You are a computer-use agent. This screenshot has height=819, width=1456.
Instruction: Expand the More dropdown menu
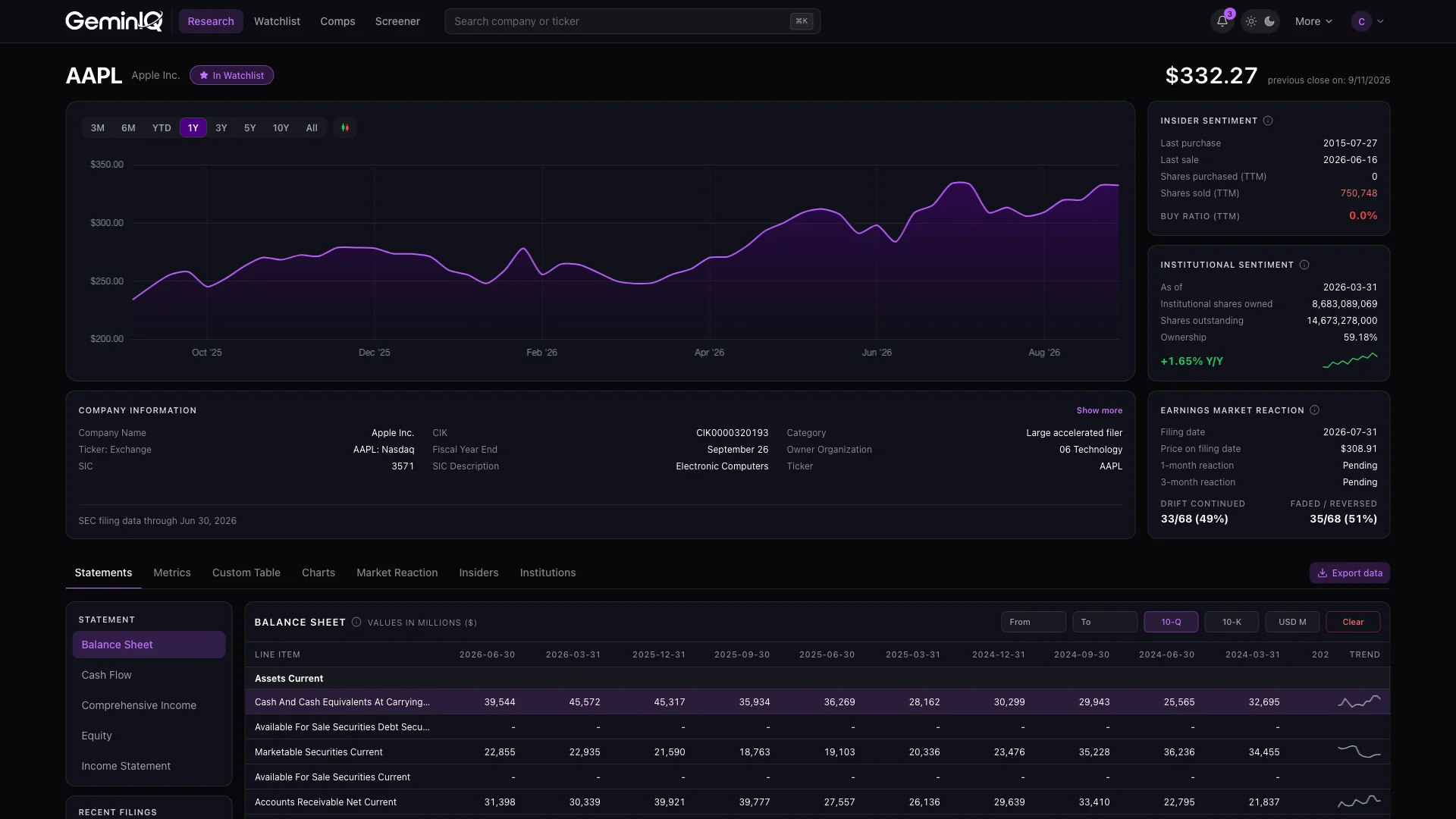pyautogui.click(x=1313, y=21)
